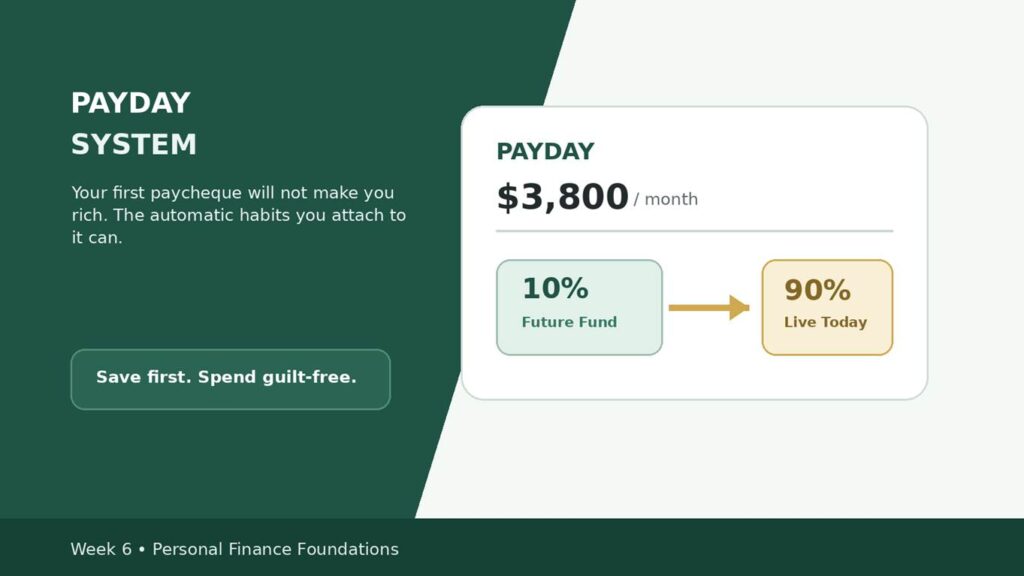The height and width of the screenshot is (576, 1024).
Task: Select the paycheque description paragraph
Action: coord(238,215)
